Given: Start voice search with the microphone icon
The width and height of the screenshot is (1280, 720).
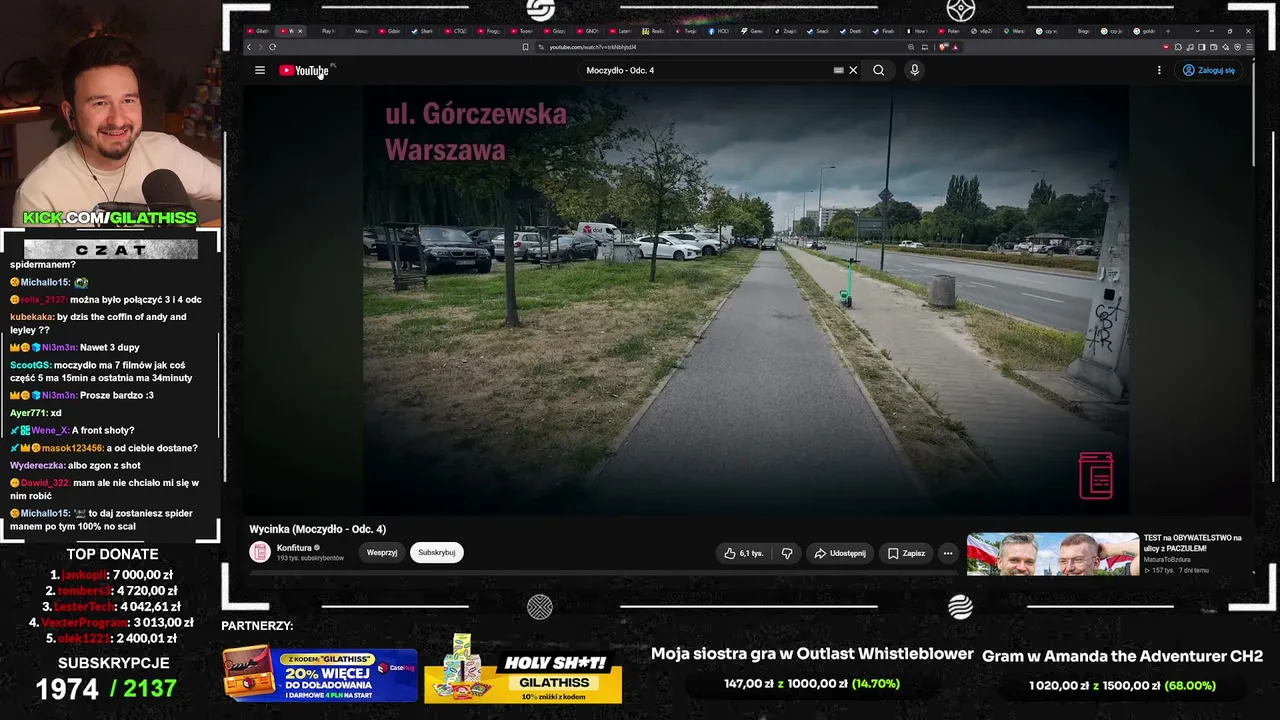Looking at the screenshot, I should pos(914,70).
